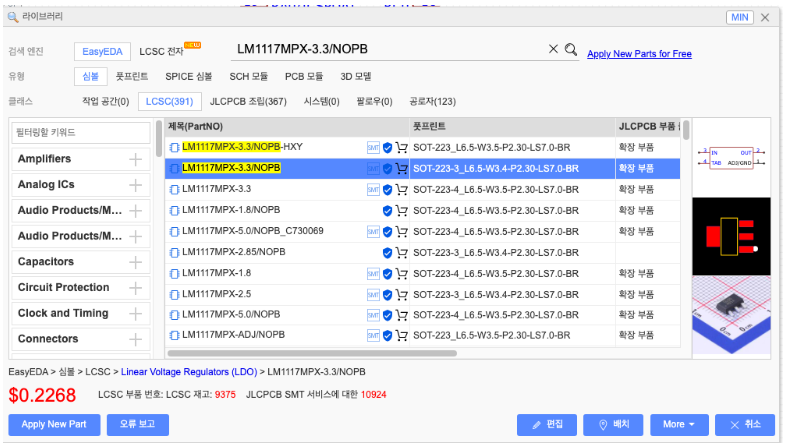792x447 pixels.
Task: Switch to PCB 모듈 type
Action: point(304,76)
